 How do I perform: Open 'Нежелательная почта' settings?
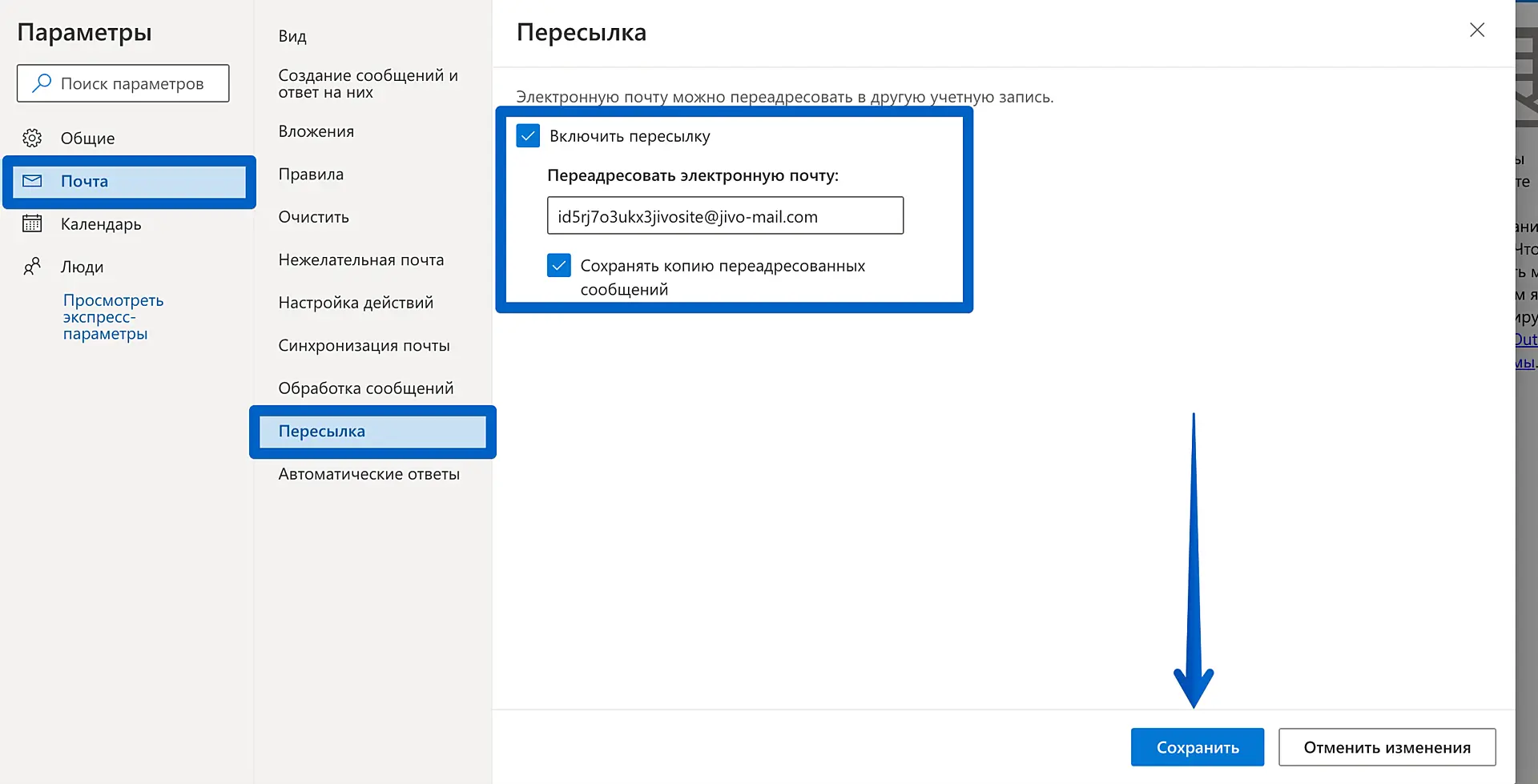(360, 259)
